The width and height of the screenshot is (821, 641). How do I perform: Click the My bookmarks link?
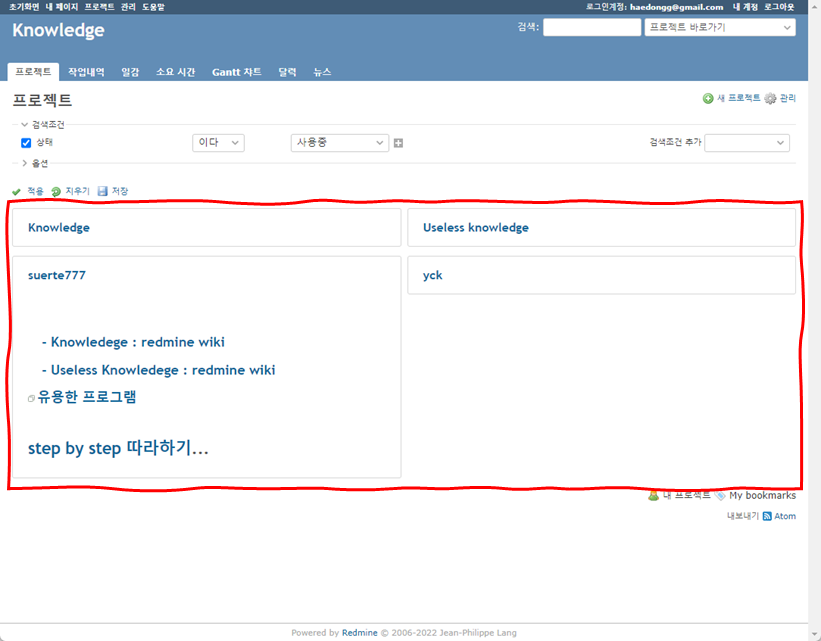pyautogui.click(x=762, y=495)
